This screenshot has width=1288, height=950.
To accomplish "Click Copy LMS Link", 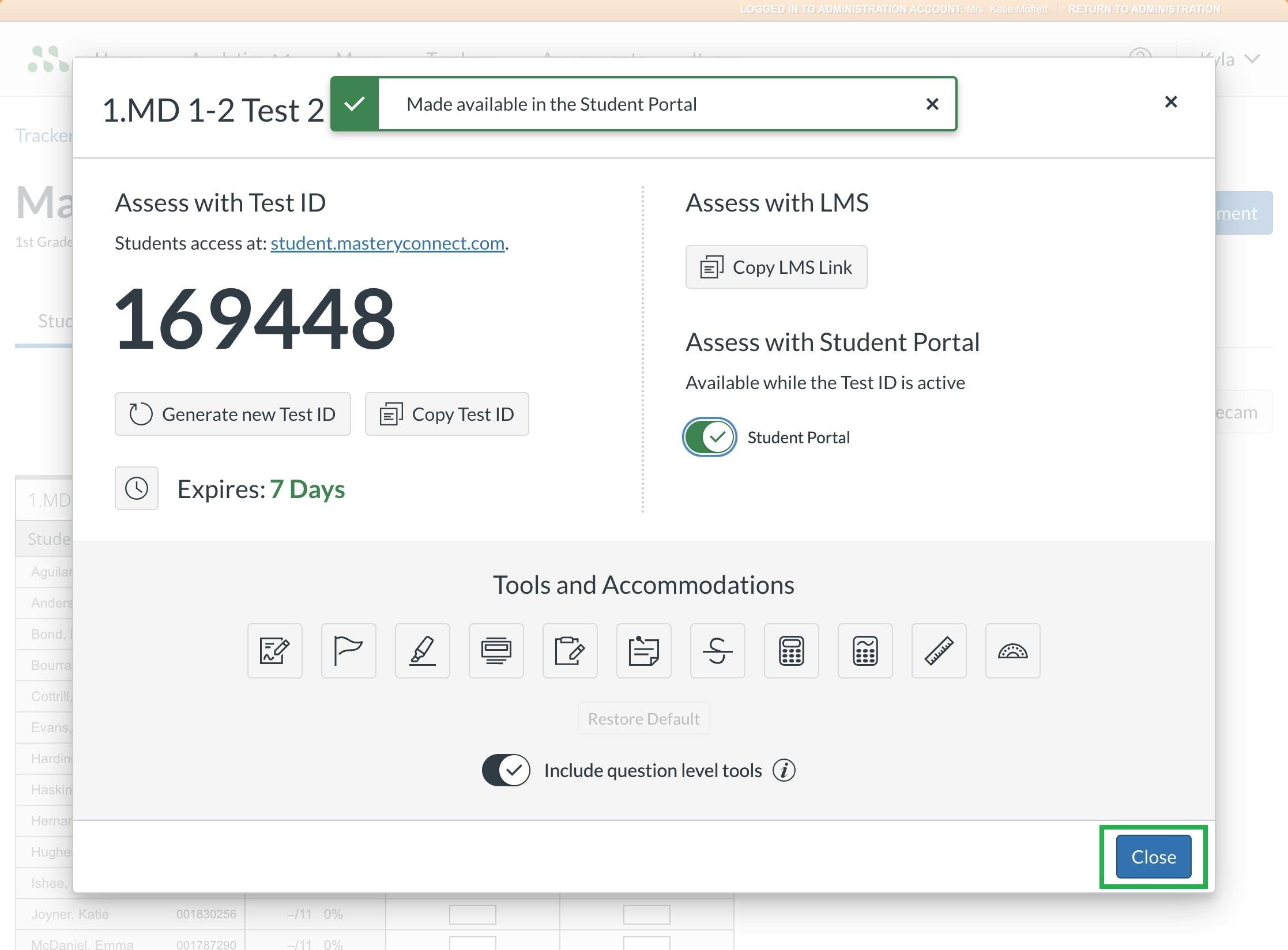I will (776, 267).
